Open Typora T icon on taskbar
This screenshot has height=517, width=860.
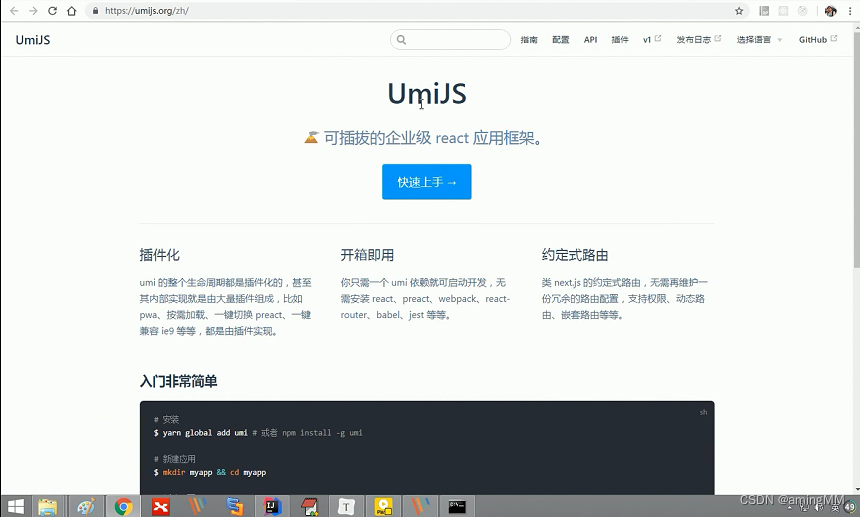coord(346,507)
